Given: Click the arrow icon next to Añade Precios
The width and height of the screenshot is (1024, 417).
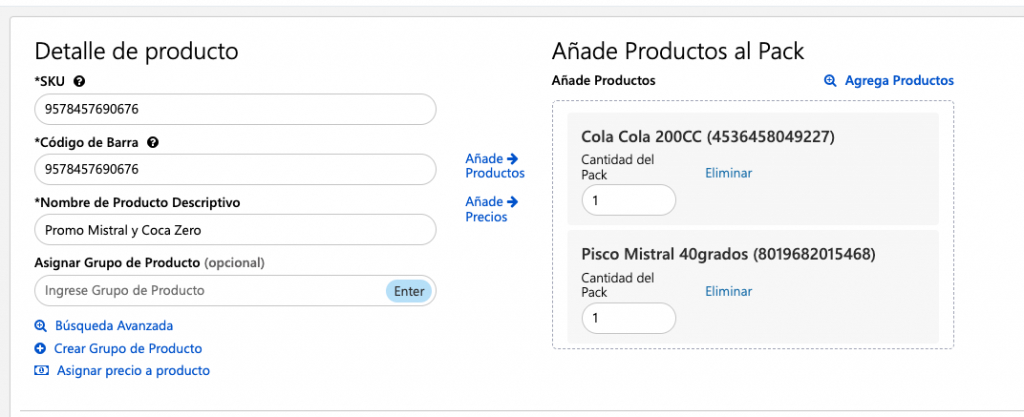Looking at the screenshot, I should pos(512,201).
